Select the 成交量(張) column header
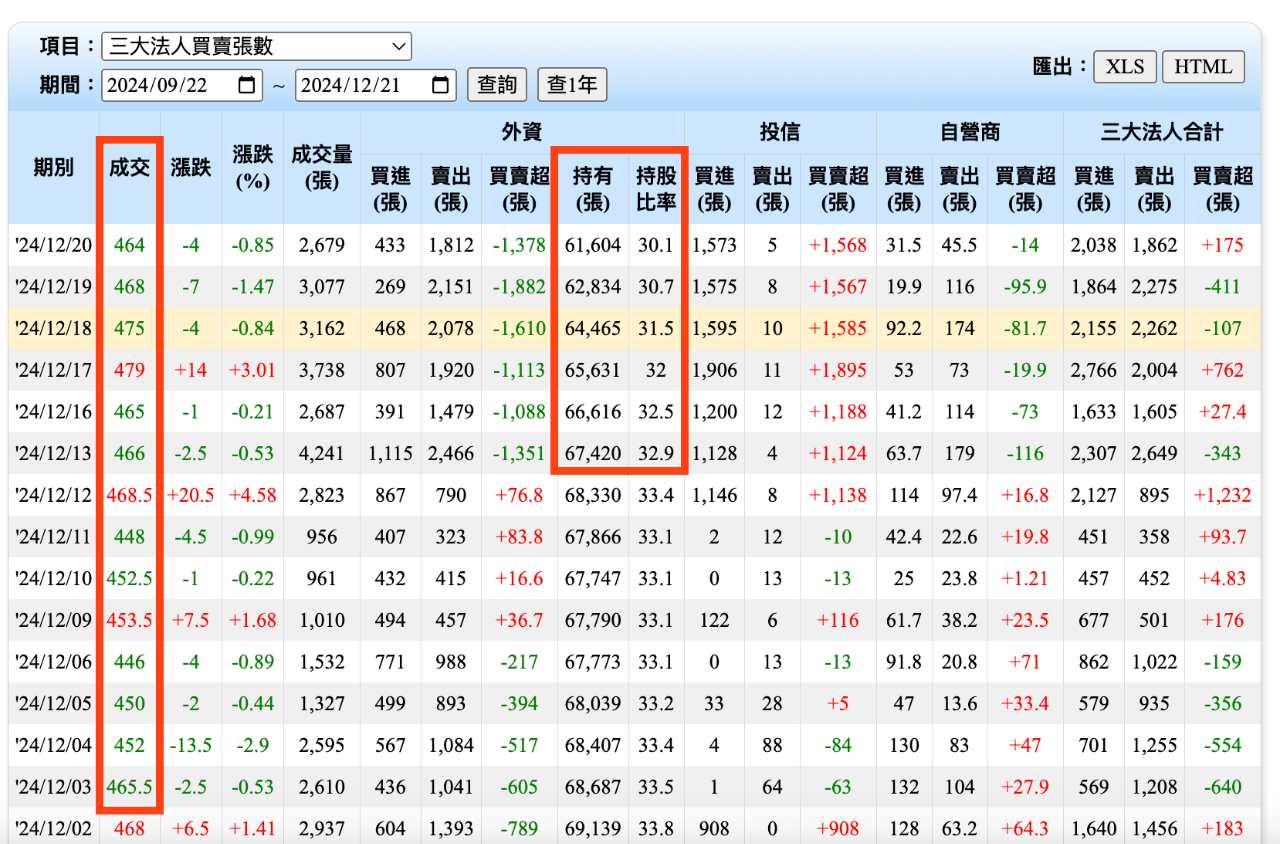 [x=322, y=167]
